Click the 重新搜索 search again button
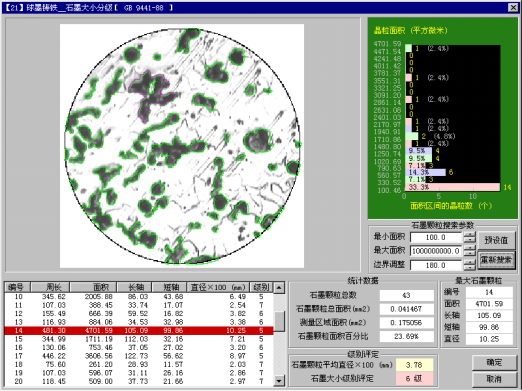The height and width of the screenshot is (391, 522). tap(496, 260)
